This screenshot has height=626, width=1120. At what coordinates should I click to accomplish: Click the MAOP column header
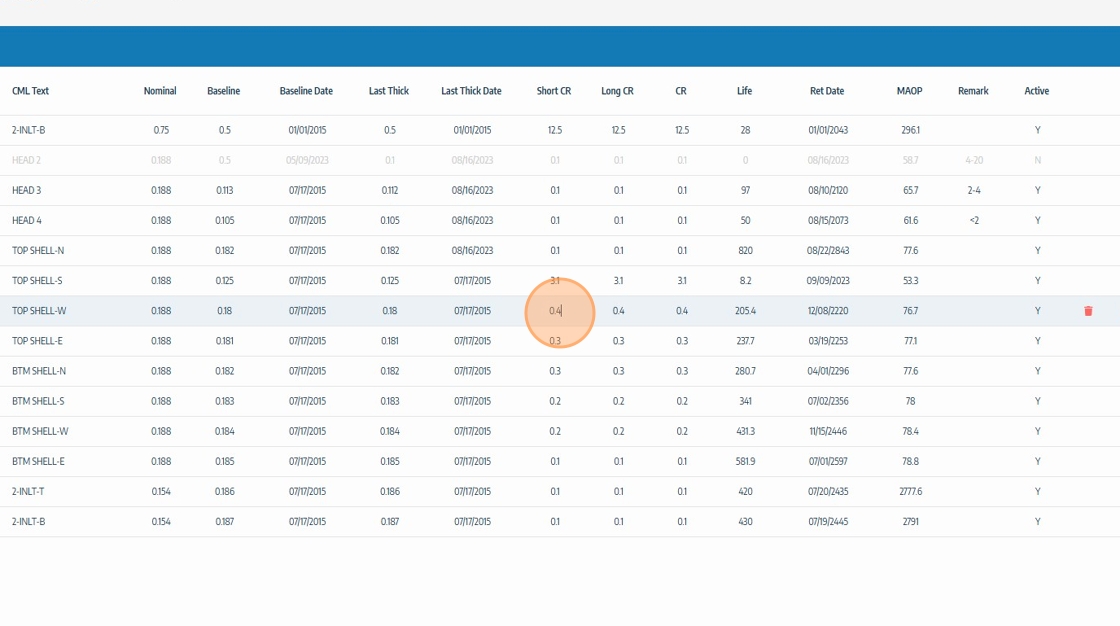coord(909,91)
